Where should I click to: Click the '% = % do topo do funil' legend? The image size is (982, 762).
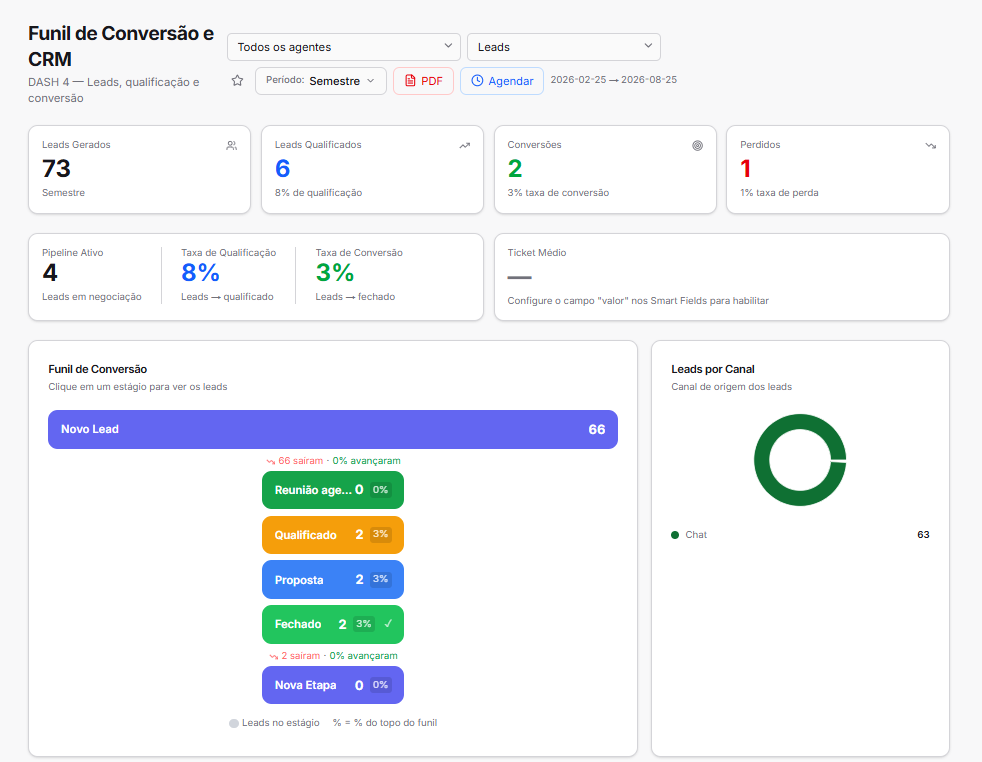point(385,723)
